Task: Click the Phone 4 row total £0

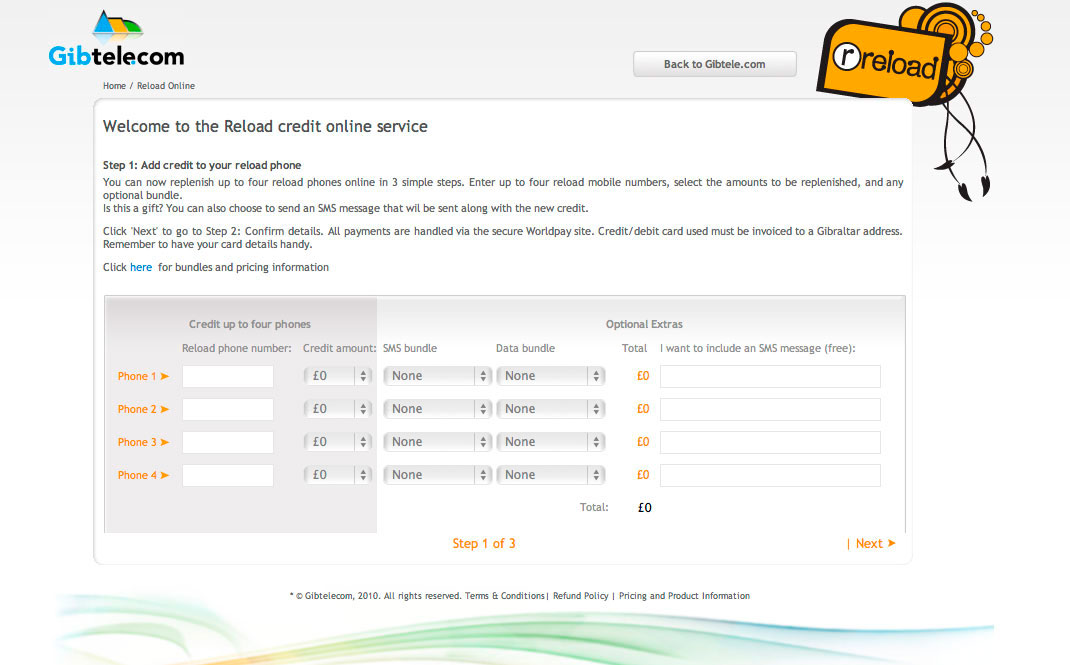Action: click(x=643, y=475)
